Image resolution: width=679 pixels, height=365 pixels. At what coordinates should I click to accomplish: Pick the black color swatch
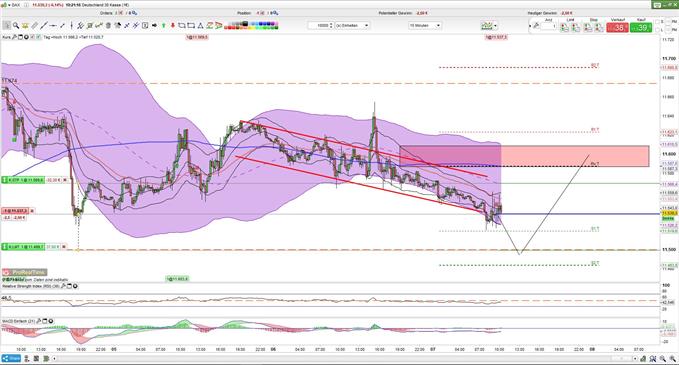point(245,24)
